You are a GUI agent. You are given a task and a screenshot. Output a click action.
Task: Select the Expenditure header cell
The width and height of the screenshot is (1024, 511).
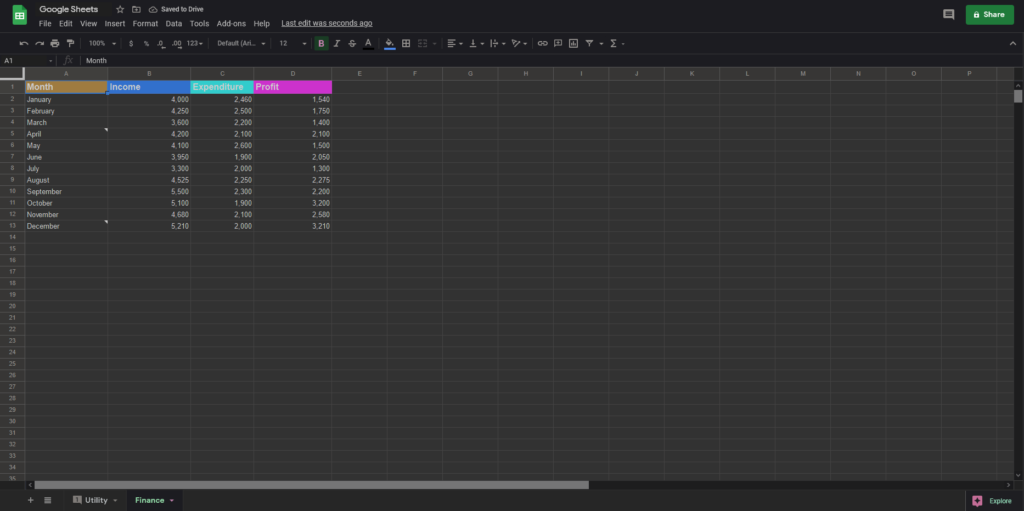[x=222, y=87]
